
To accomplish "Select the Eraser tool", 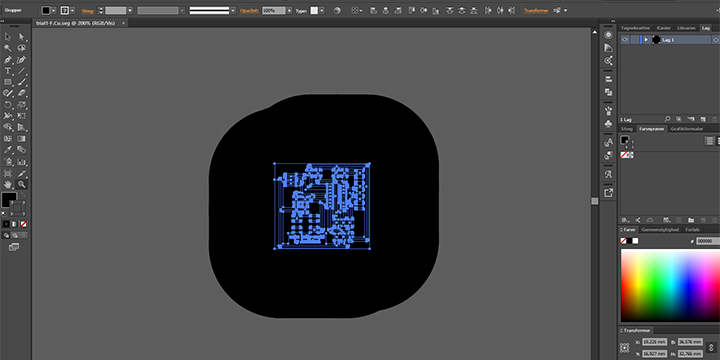I will pos(22,93).
